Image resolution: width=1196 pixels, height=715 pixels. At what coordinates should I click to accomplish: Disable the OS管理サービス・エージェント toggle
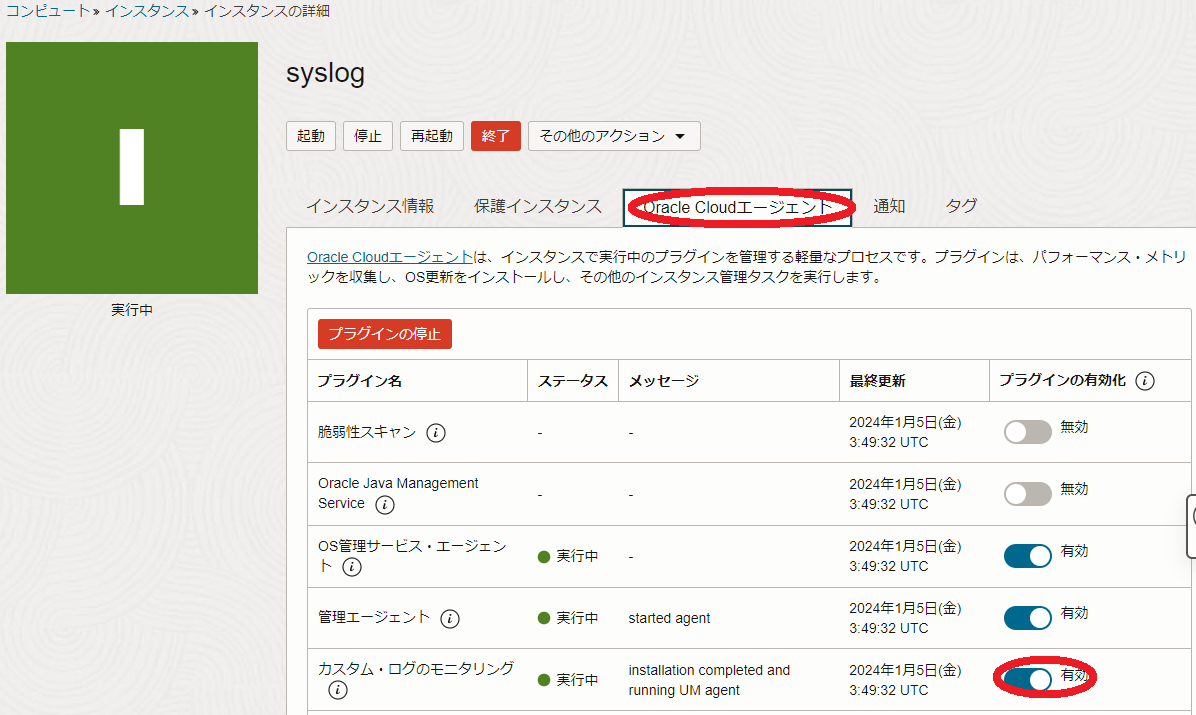1028,556
